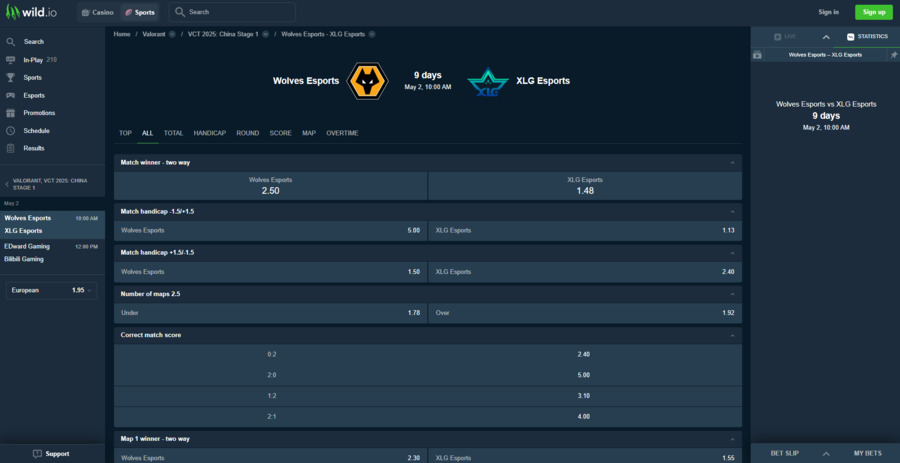Image resolution: width=900 pixels, height=463 pixels.
Task: Click the green Sign up button
Action: click(874, 12)
